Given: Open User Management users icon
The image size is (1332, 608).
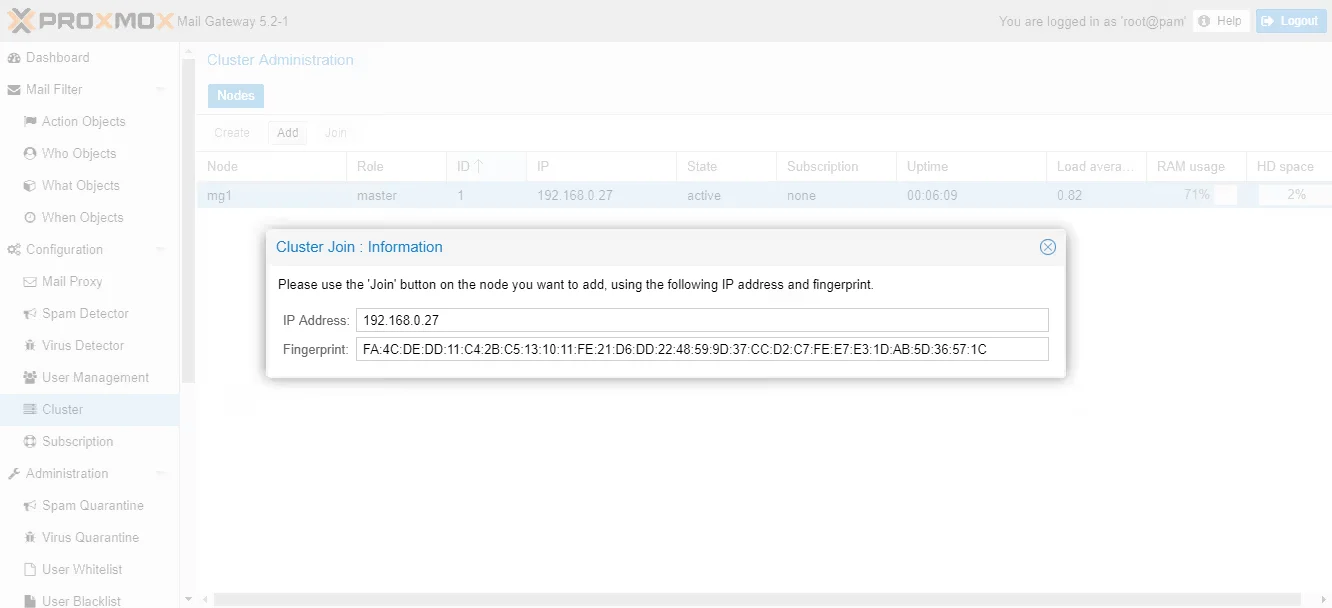Looking at the screenshot, I should pyautogui.click(x=31, y=377).
